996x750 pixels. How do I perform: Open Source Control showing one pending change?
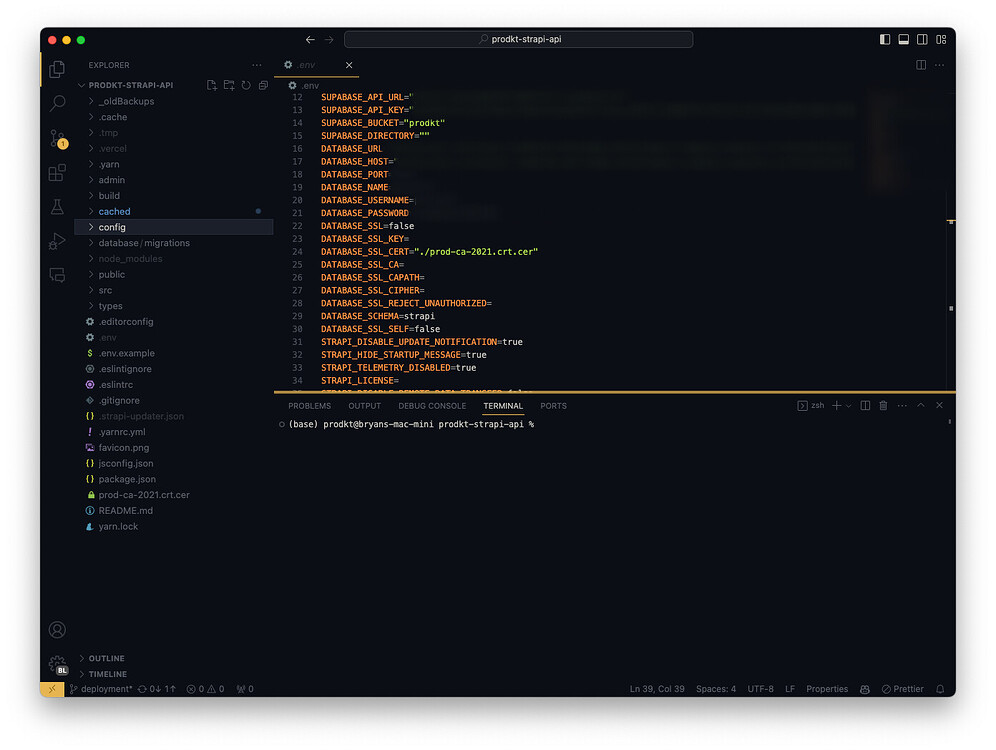(57, 140)
